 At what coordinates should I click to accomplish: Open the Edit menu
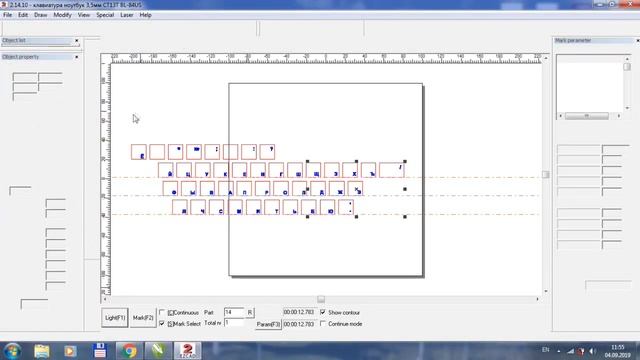tap(23, 15)
